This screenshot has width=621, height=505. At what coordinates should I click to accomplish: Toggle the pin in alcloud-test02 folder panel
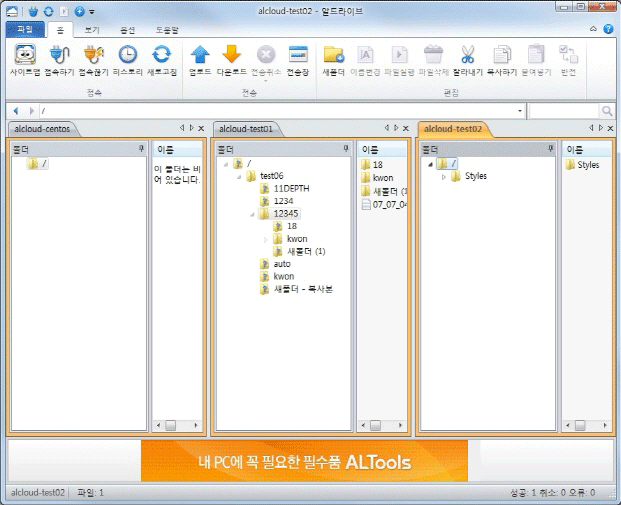click(551, 149)
